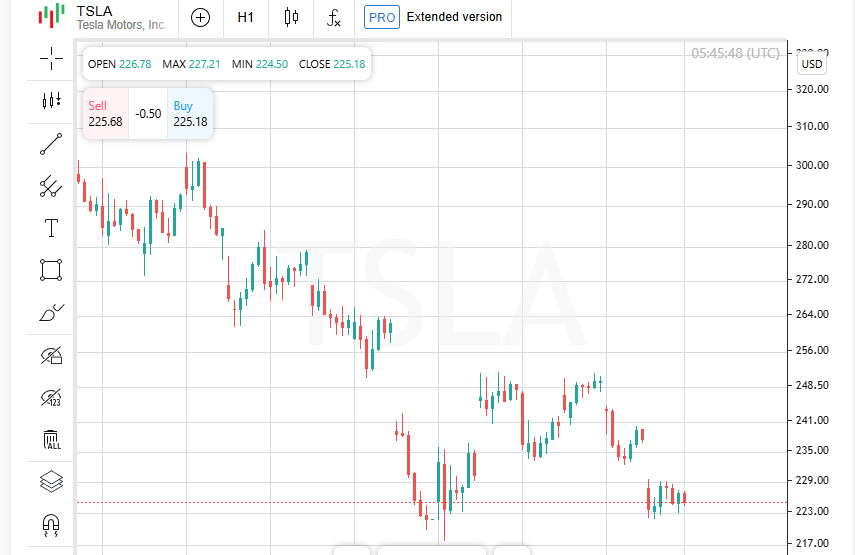Image resolution: width=855 pixels, height=555 pixels.
Task: Toggle the magnet snap mode
Action: (51, 524)
